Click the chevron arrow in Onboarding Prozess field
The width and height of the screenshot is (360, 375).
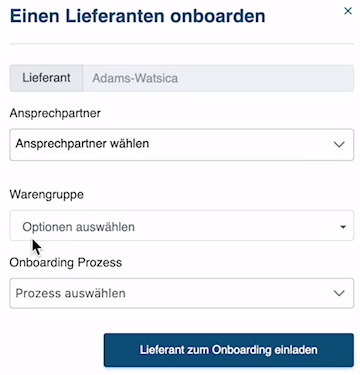coord(339,293)
